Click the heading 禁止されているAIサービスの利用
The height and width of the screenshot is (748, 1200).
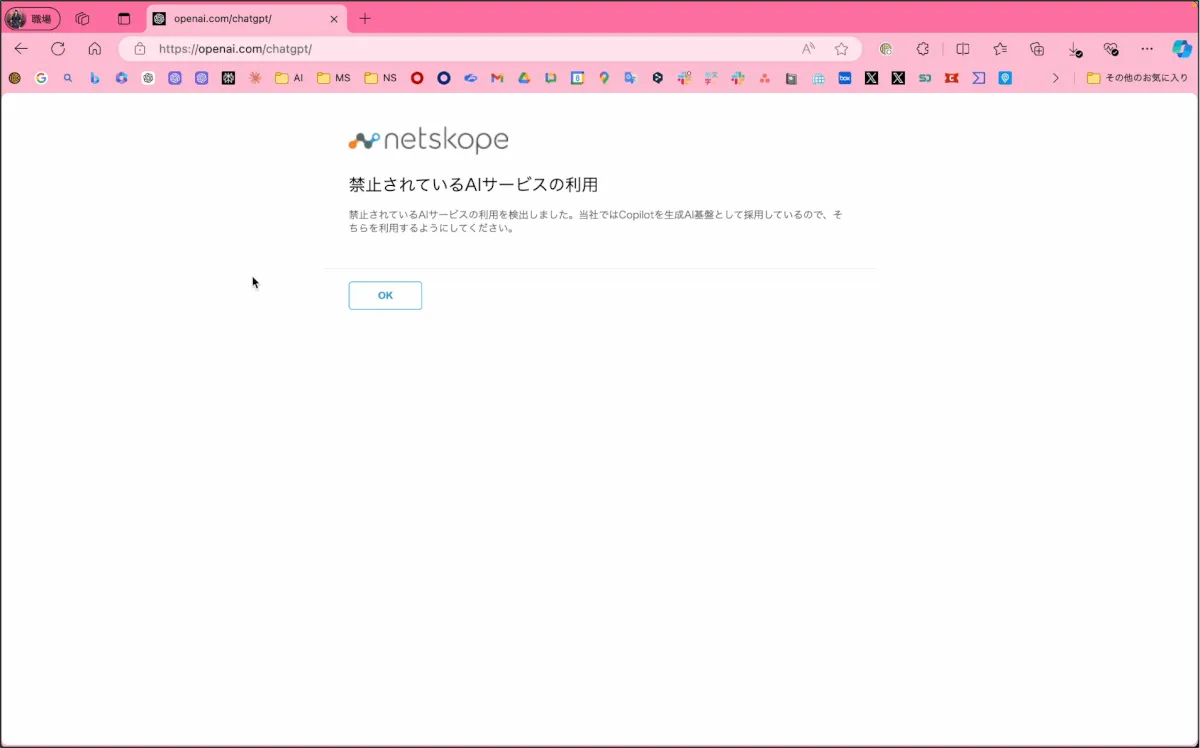pos(473,185)
